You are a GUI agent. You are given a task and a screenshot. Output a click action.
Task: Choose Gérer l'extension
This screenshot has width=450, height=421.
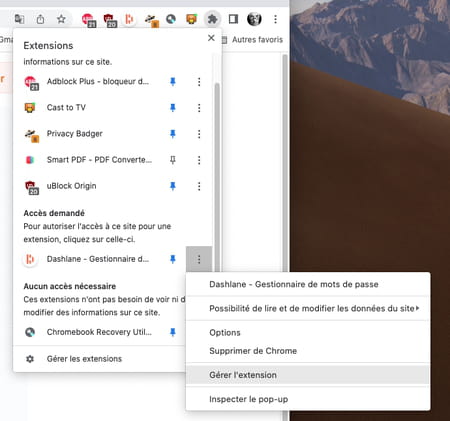(308, 375)
